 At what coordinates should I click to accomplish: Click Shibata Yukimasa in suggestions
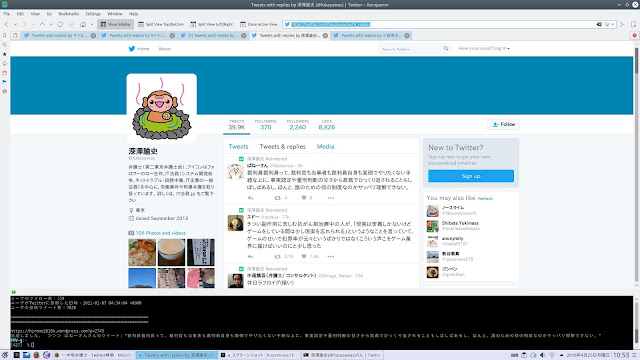tap(460, 223)
